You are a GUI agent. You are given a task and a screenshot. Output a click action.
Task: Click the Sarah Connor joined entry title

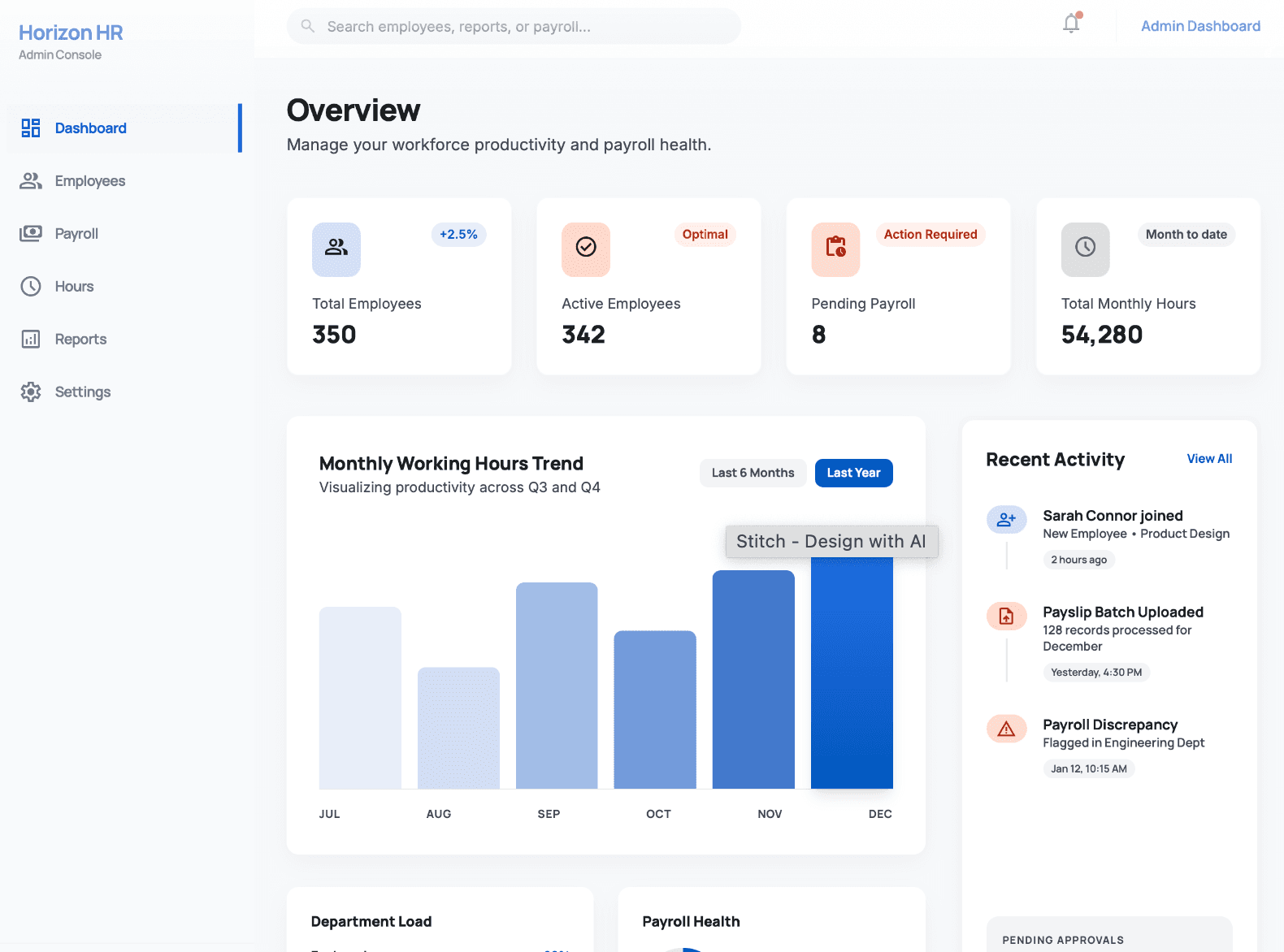pyautogui.click(x=1113, y=516)
